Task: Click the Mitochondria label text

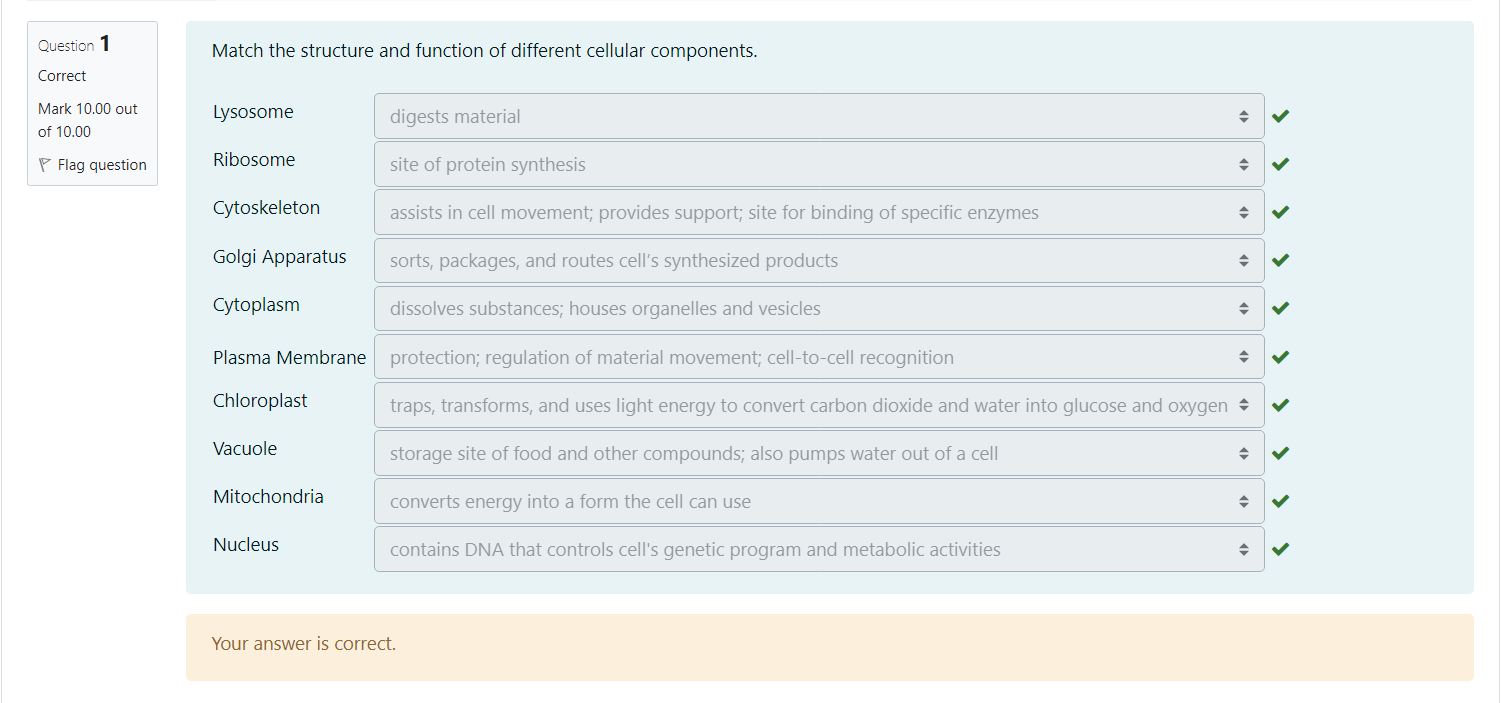Action: tap(268, 497)
